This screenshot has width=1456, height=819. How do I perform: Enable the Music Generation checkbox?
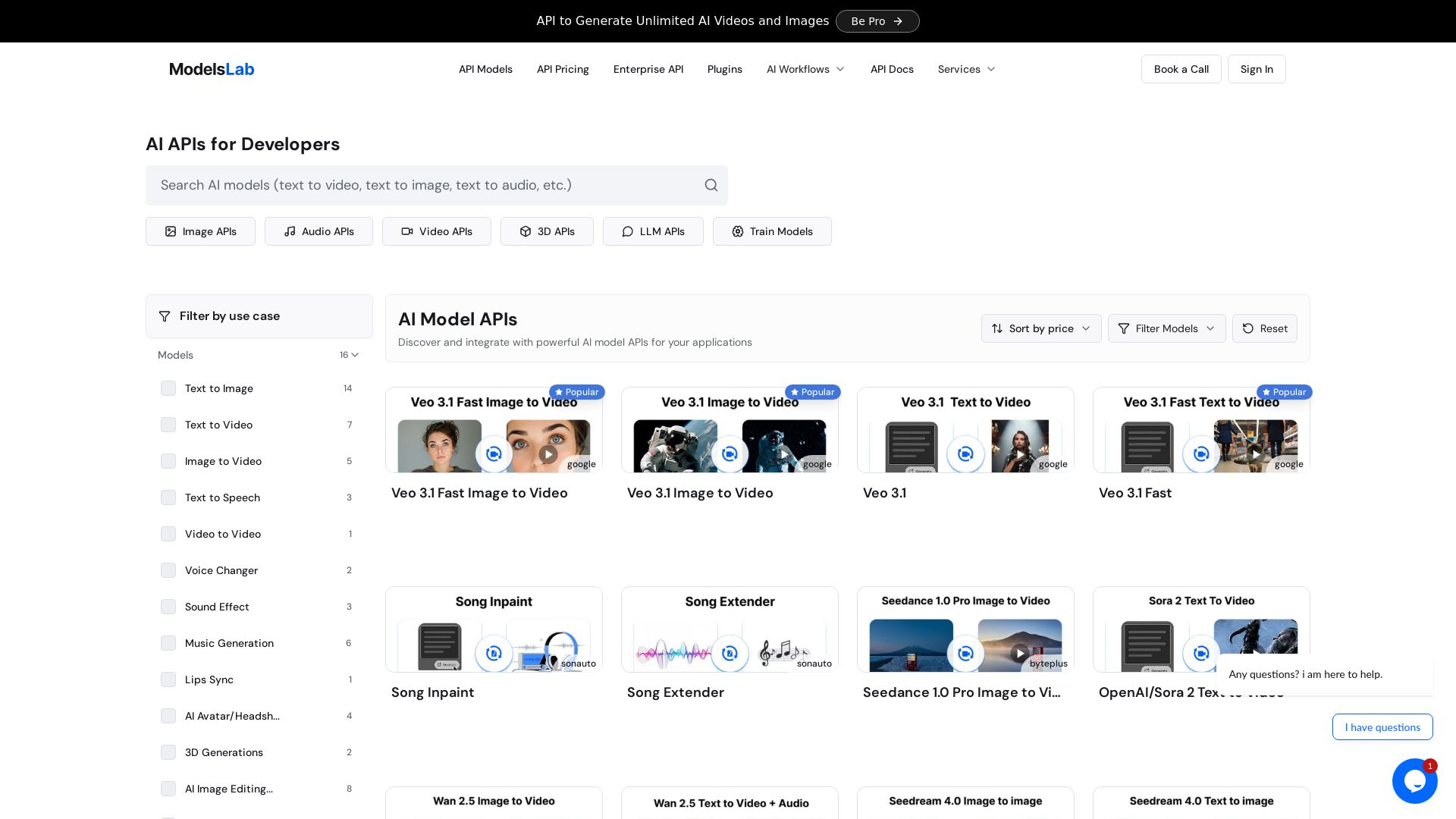(x=168, y=643)
